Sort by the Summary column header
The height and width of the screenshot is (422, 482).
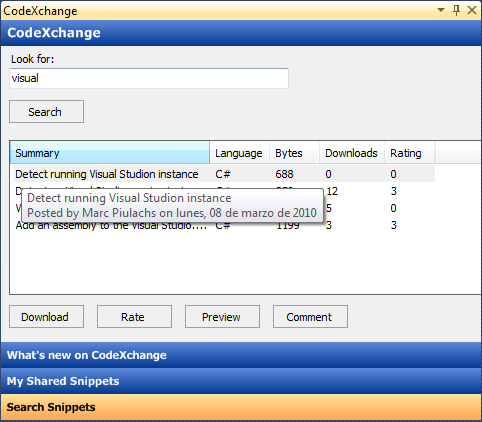coord(110,153)
